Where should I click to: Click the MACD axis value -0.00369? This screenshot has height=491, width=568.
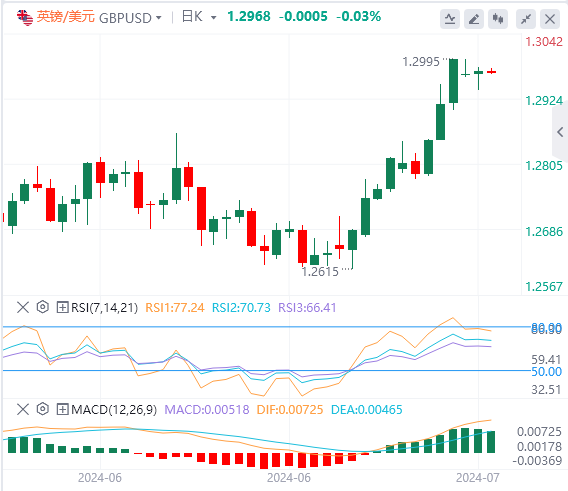[x=537, y=461]
